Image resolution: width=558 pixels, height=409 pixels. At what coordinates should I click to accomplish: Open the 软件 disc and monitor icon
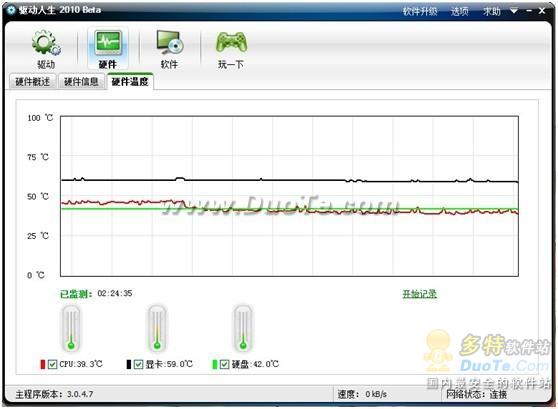(170, 49)
